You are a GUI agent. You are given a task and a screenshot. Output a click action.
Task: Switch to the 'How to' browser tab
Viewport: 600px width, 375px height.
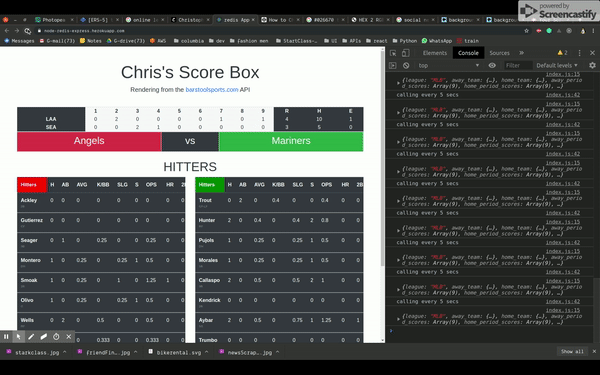(280, 20)
